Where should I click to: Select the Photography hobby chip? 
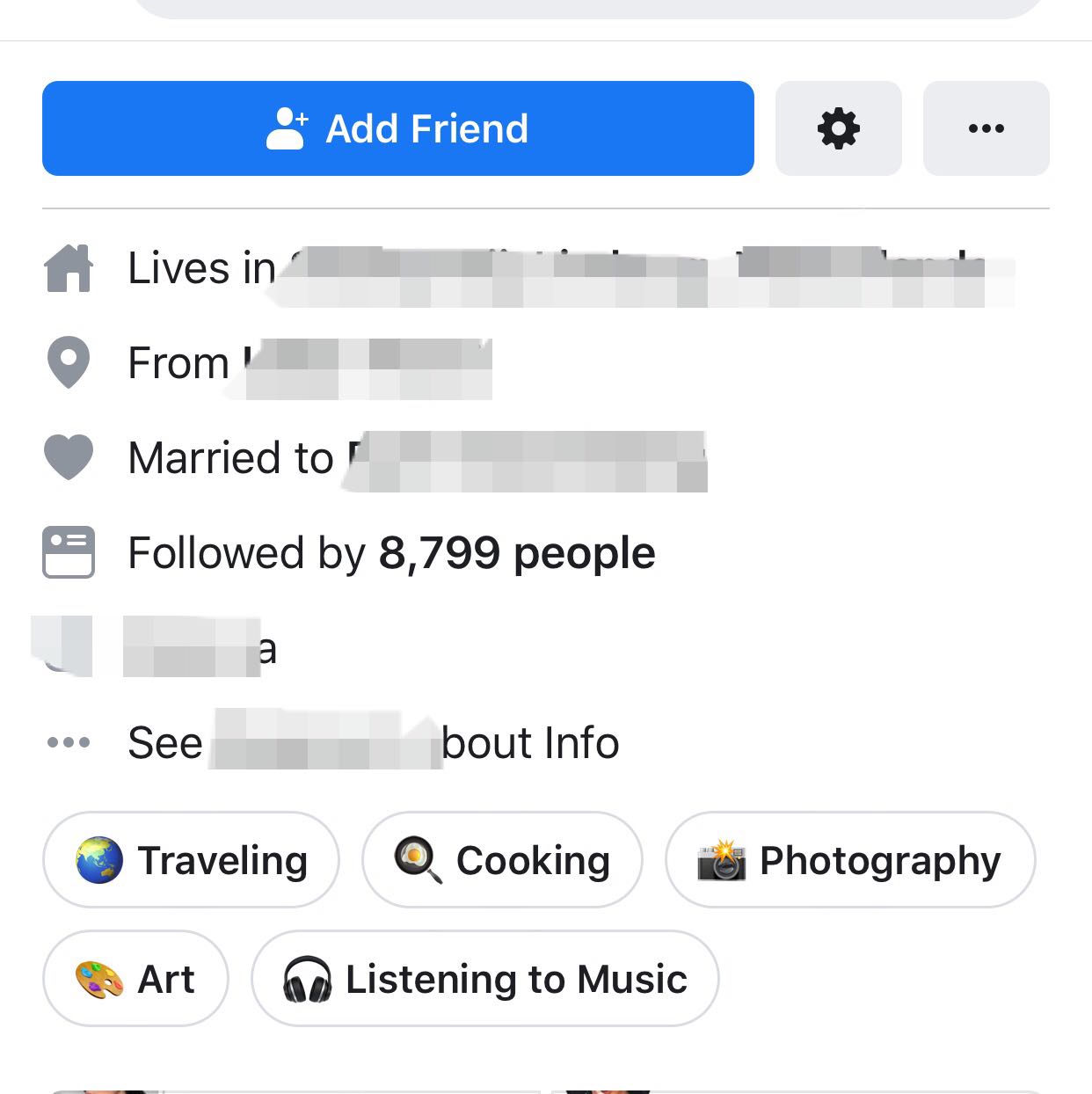[849, 860]
